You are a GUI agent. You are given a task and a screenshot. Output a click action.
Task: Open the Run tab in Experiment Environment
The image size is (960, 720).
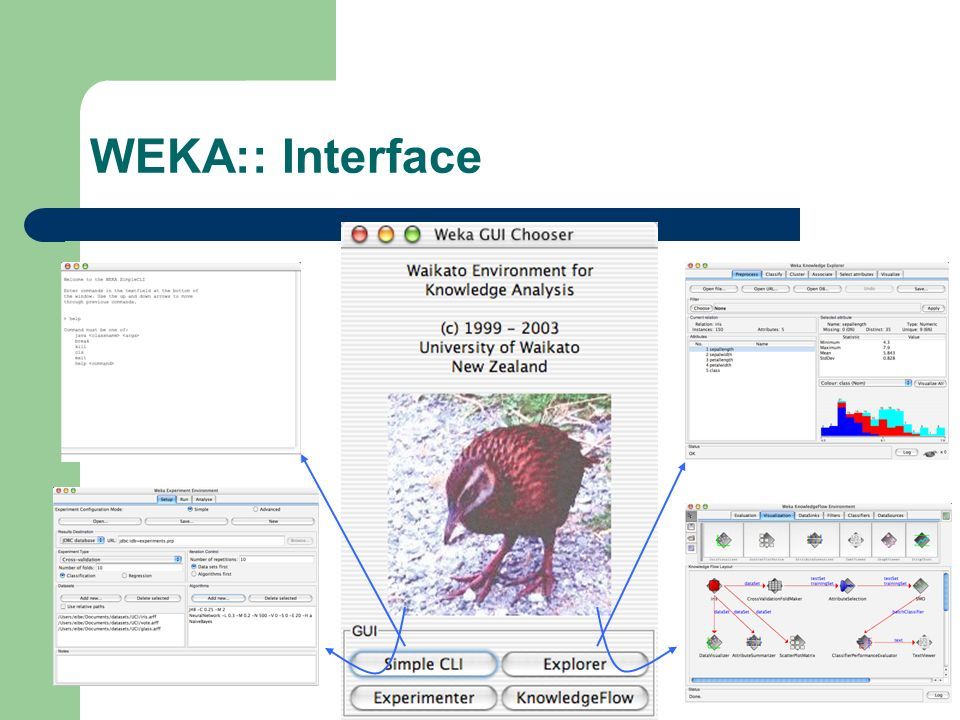click(x=184, y=500)
